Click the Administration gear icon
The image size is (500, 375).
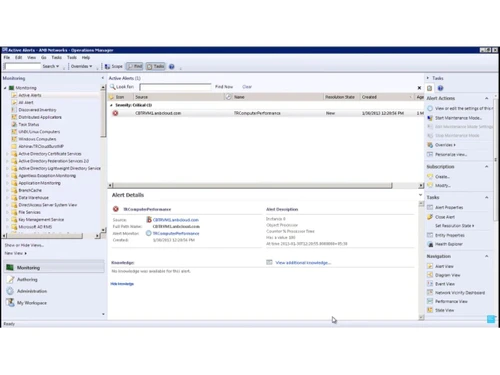click(11, 291)
